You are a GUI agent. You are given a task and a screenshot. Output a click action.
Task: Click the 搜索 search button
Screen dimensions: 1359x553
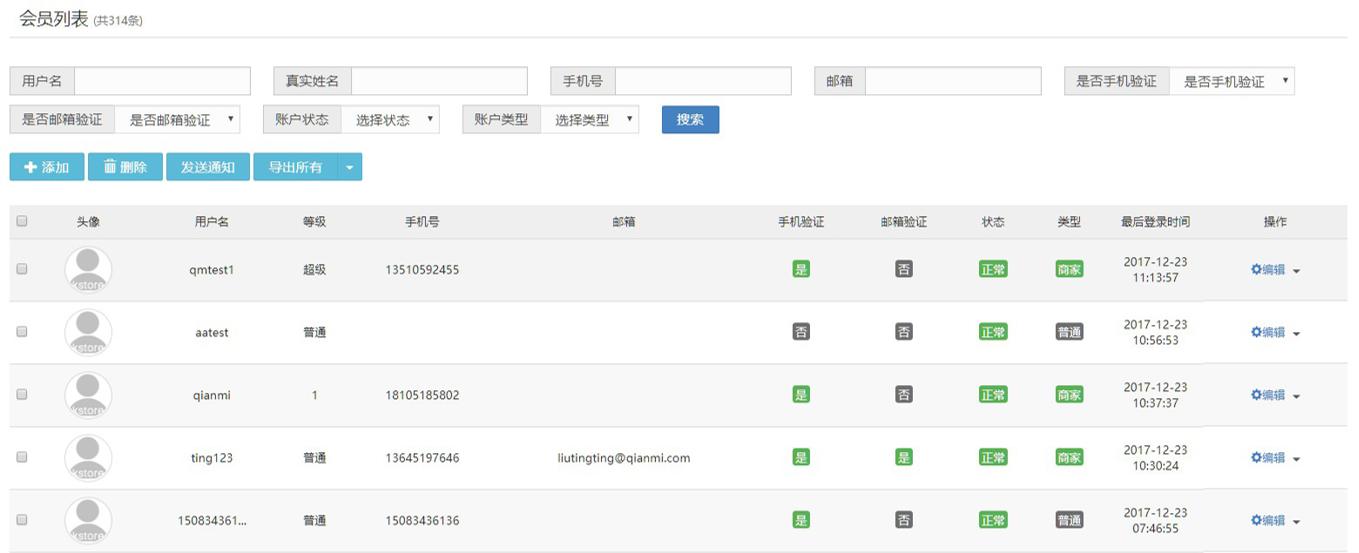(x=690, y=119)
